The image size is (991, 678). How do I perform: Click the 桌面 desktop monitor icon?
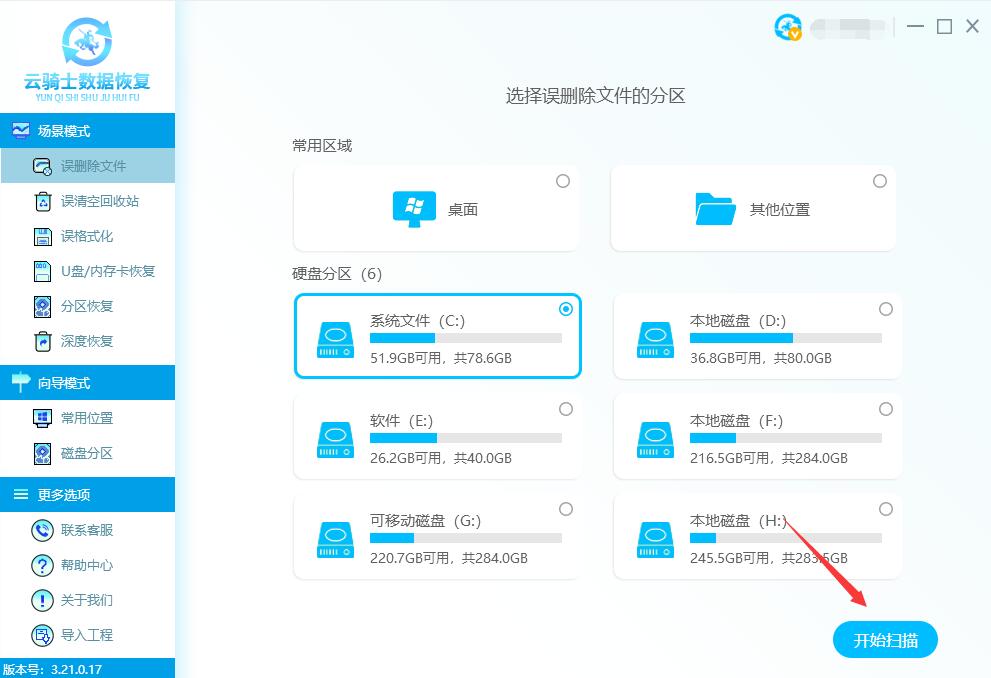pos(414,209)
